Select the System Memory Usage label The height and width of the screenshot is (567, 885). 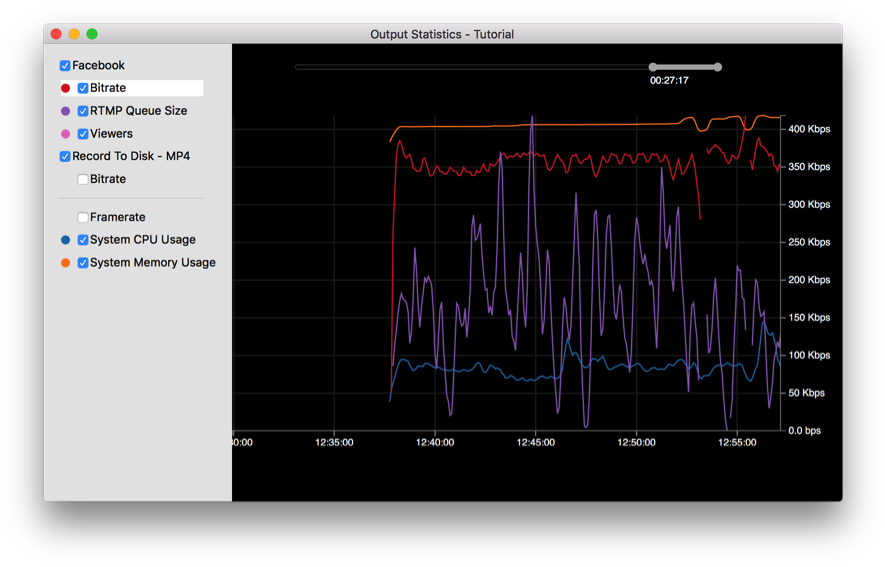click(152, 263)
